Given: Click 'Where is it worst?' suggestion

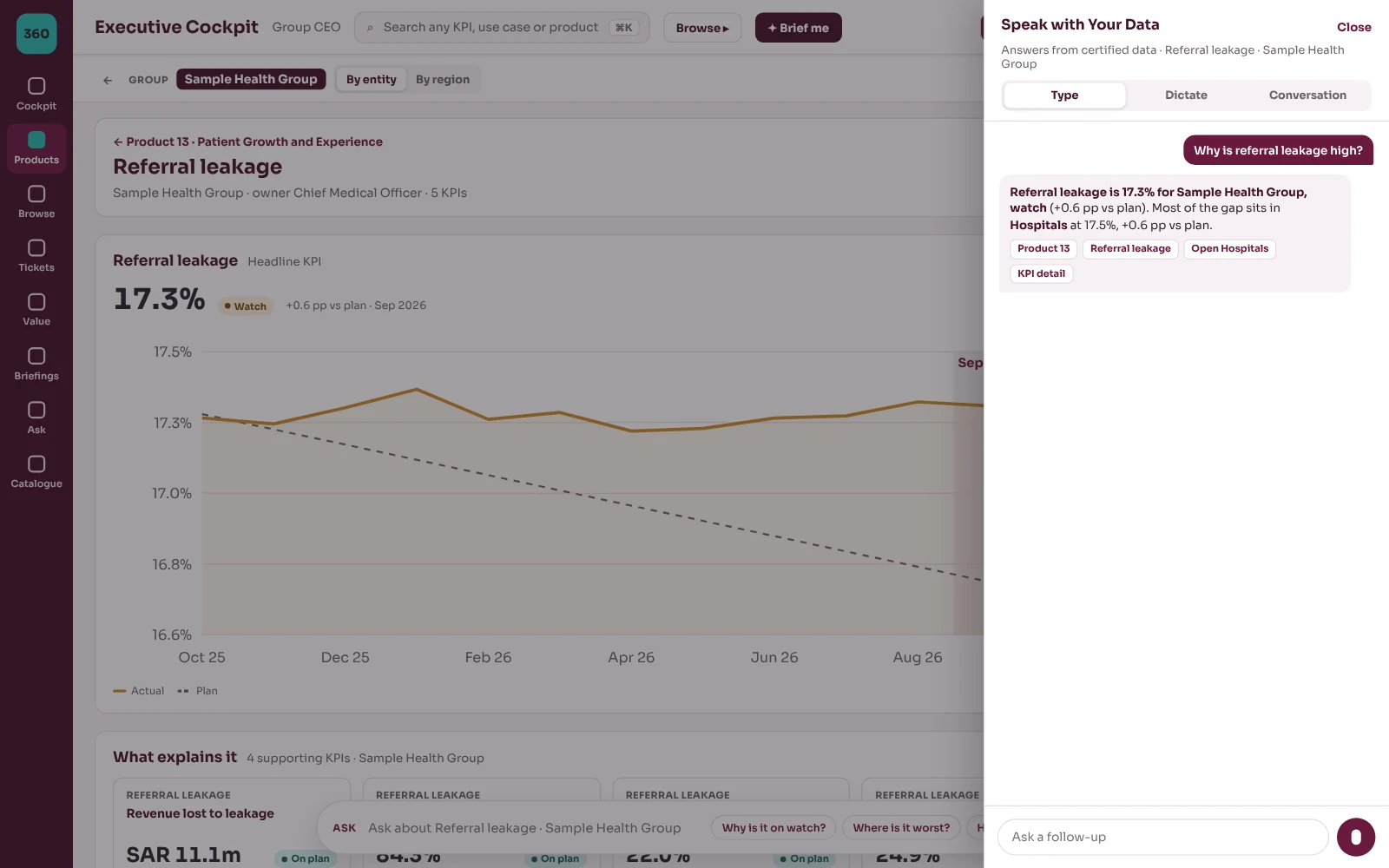Looking at the screenshot, I should point(901,828).
